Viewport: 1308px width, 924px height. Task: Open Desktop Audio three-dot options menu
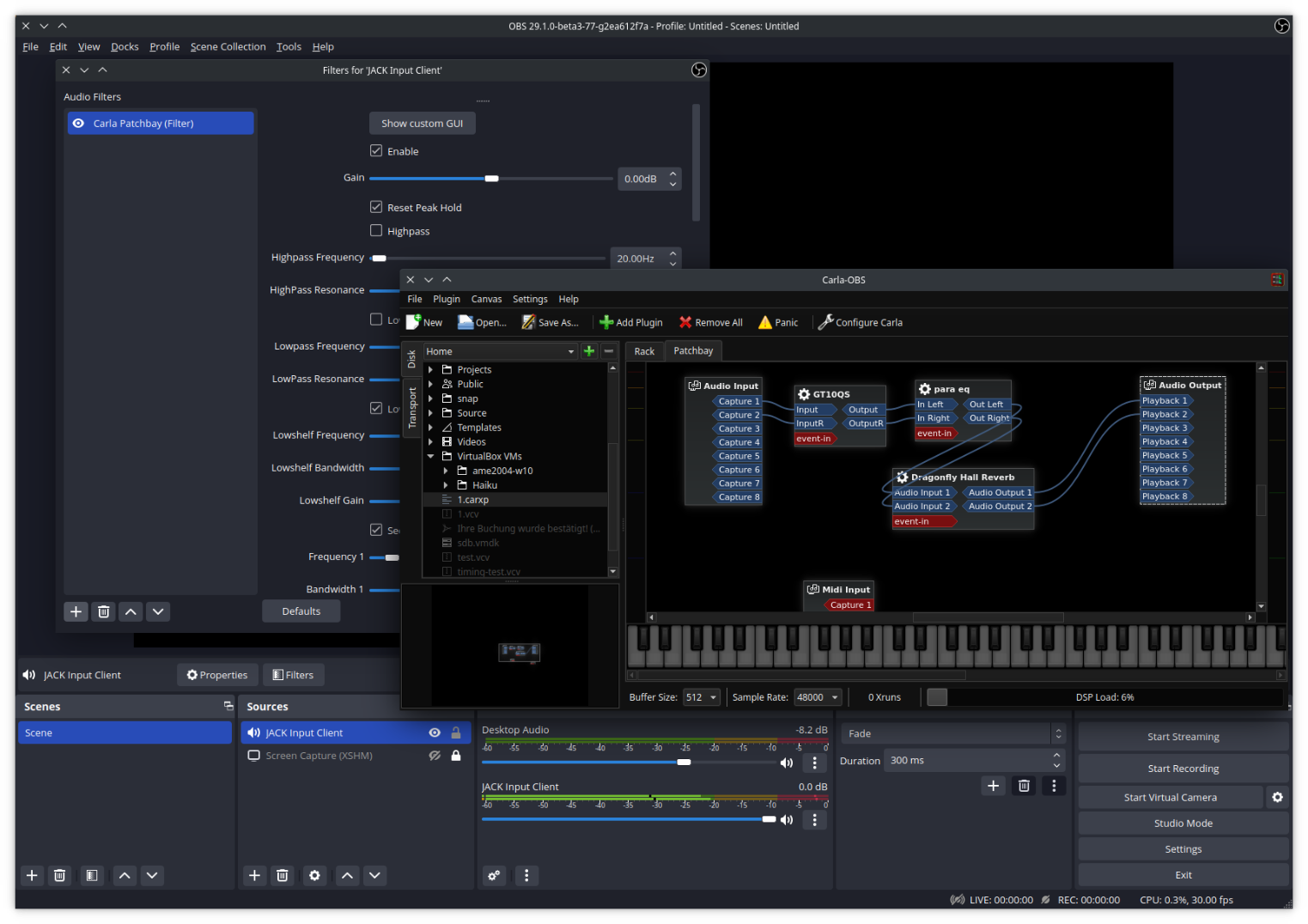[815, 763]
